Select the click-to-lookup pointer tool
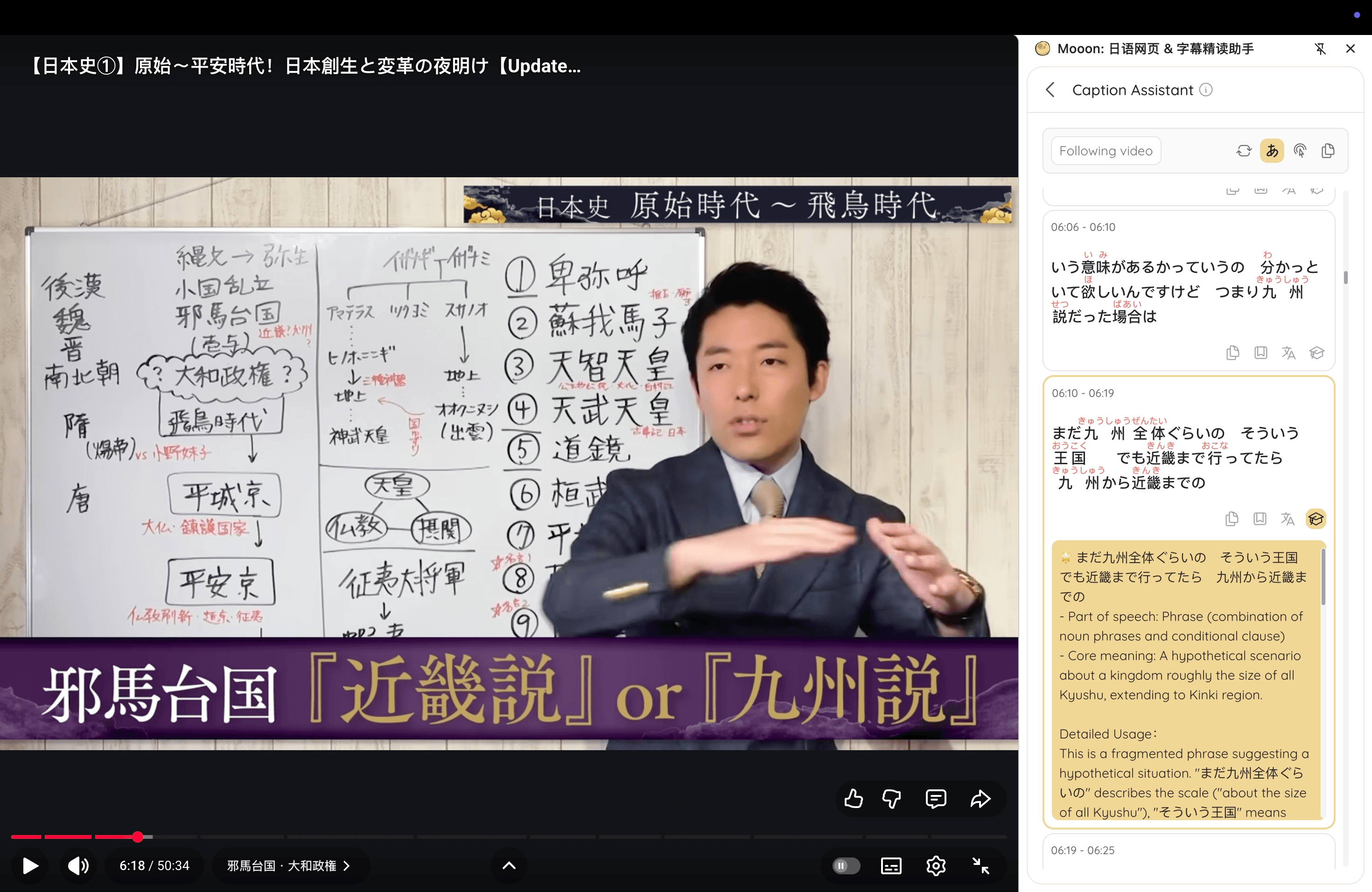This screenshot has width=1372, height=892. click(x=1301, y=150)
